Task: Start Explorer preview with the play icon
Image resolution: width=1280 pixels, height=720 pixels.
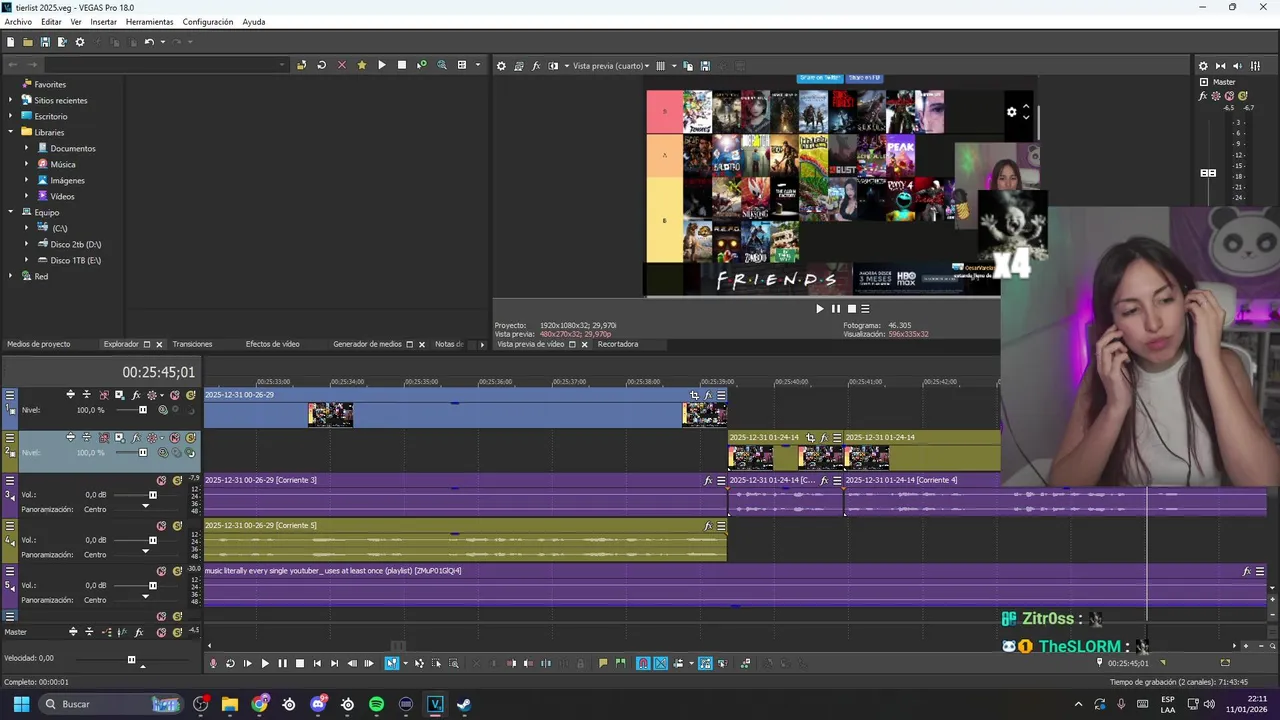Action: 381,65
